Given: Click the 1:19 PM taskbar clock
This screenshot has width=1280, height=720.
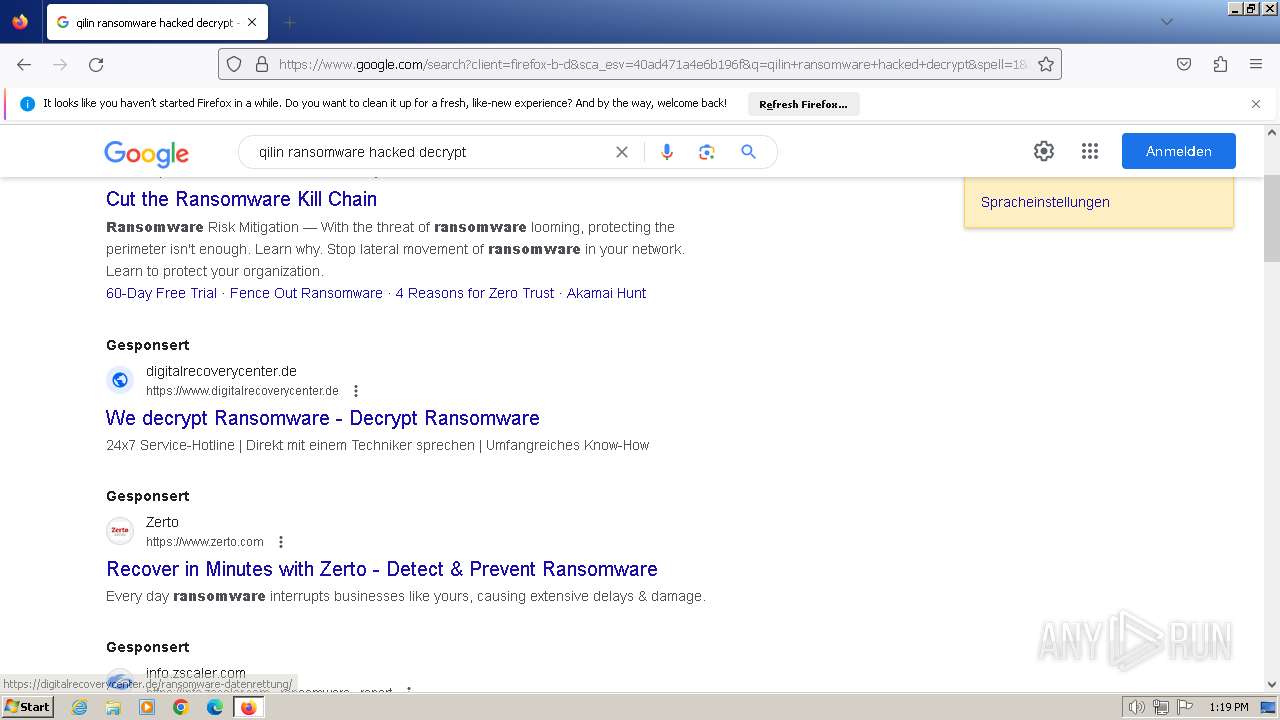Looking at the screenshot, I should coord(1228,707).
